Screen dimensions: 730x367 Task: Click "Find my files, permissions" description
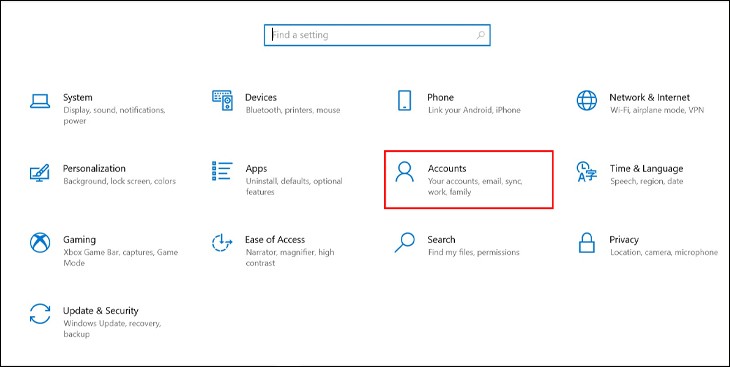[473, 252]
